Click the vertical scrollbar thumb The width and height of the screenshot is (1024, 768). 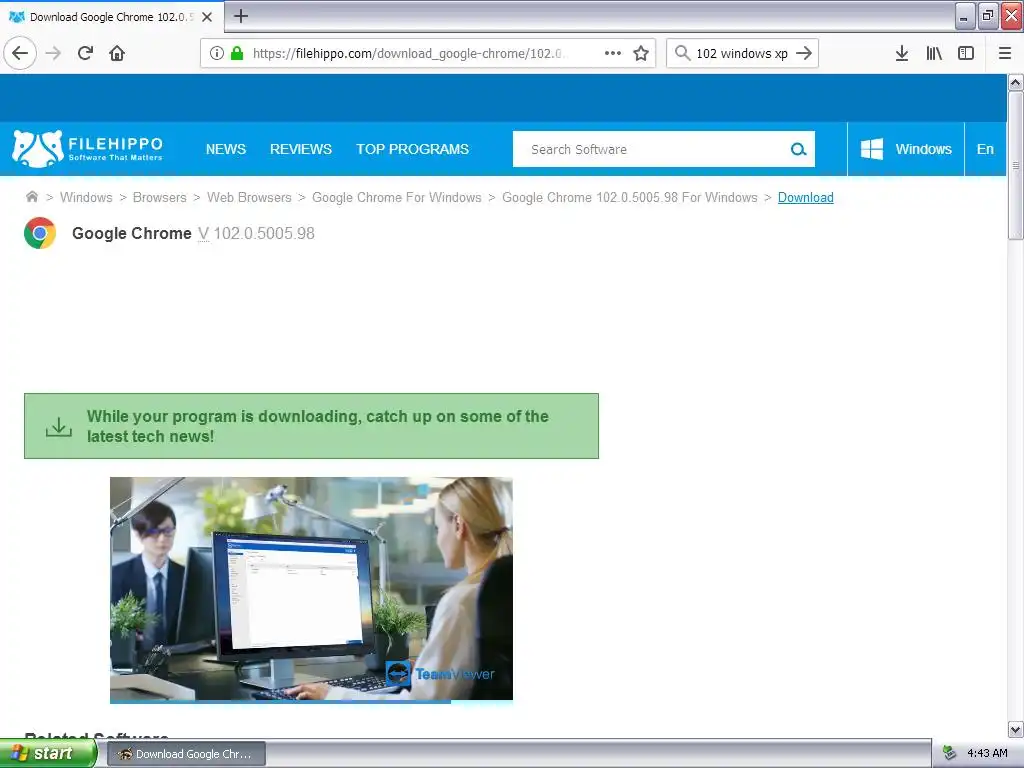(x=1016, y=166)
